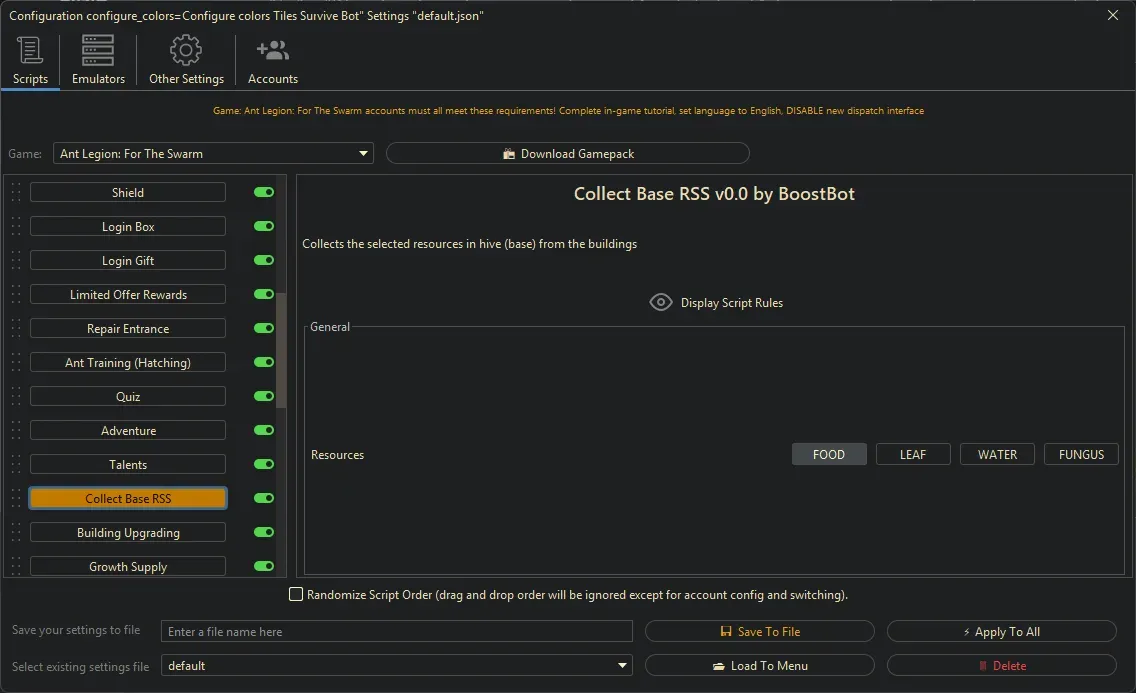The image size is (1136, 693).
Task: Click the drag handle next to Login Gift
Action: tap(16, 261)
